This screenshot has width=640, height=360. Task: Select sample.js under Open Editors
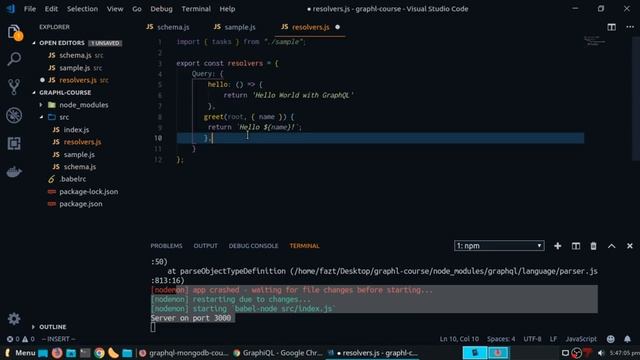[74, 68]
